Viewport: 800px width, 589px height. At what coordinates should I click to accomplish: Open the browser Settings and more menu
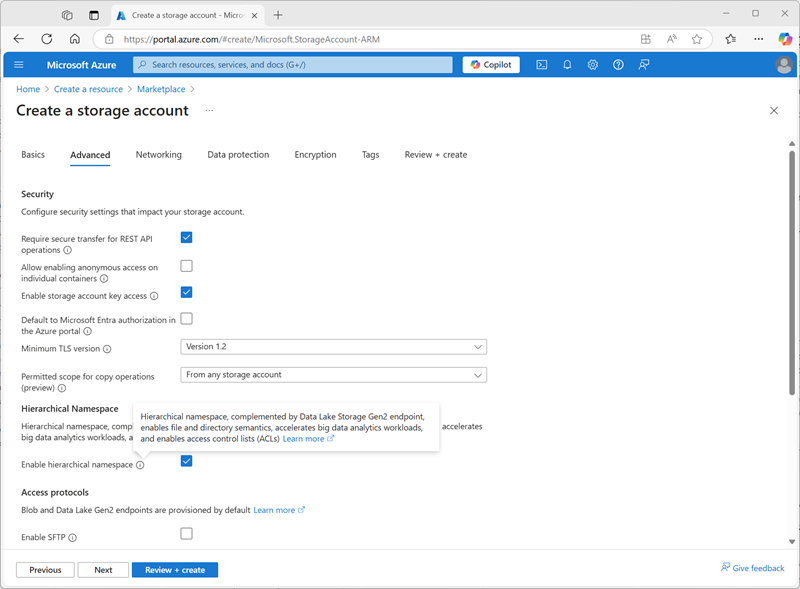coord(759,39)
